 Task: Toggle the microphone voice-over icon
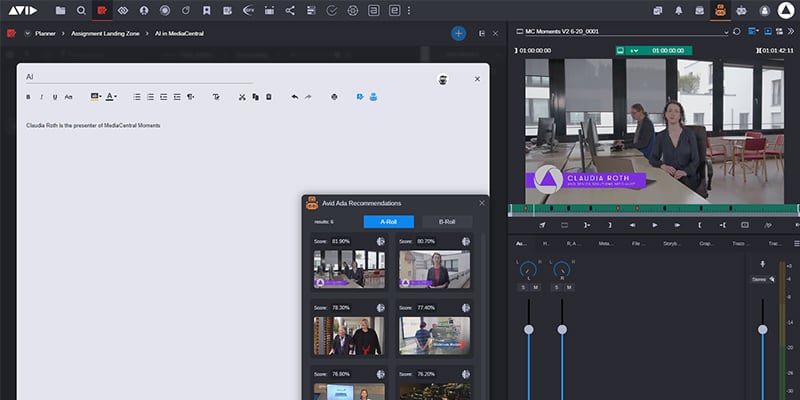[762, 264]
